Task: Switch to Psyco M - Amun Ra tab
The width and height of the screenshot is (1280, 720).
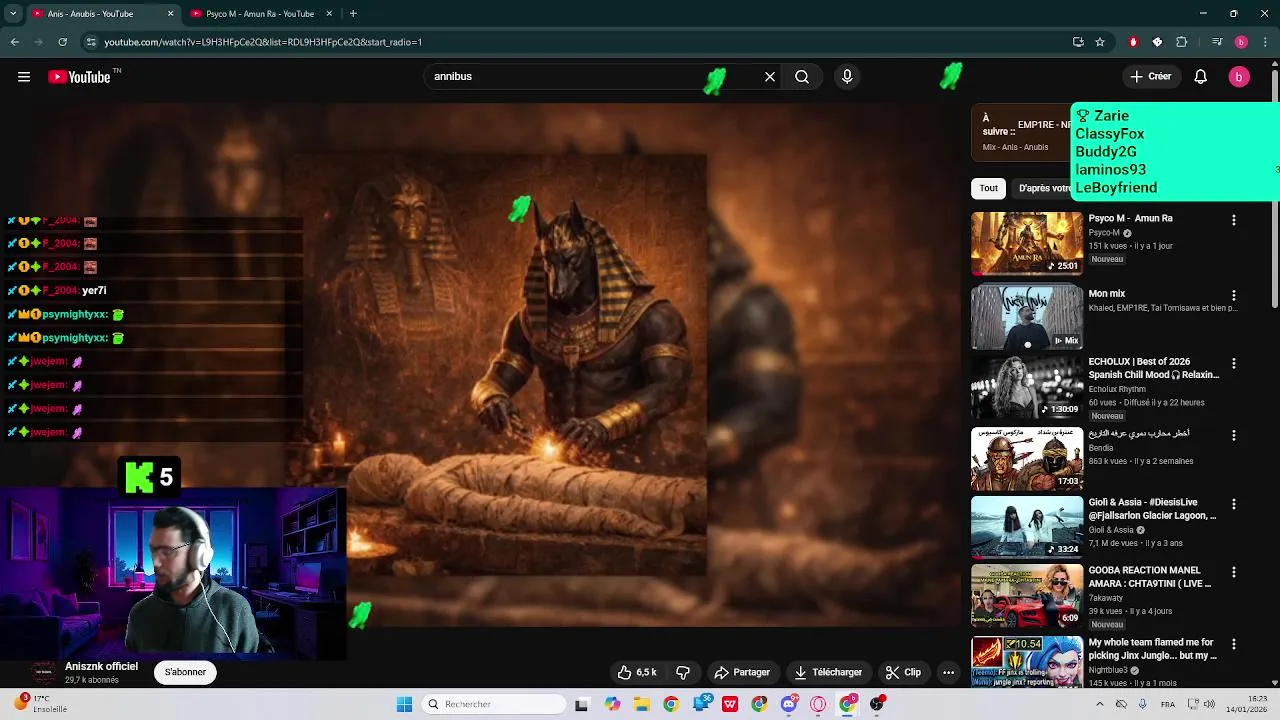Action: [x=259, y=14]
